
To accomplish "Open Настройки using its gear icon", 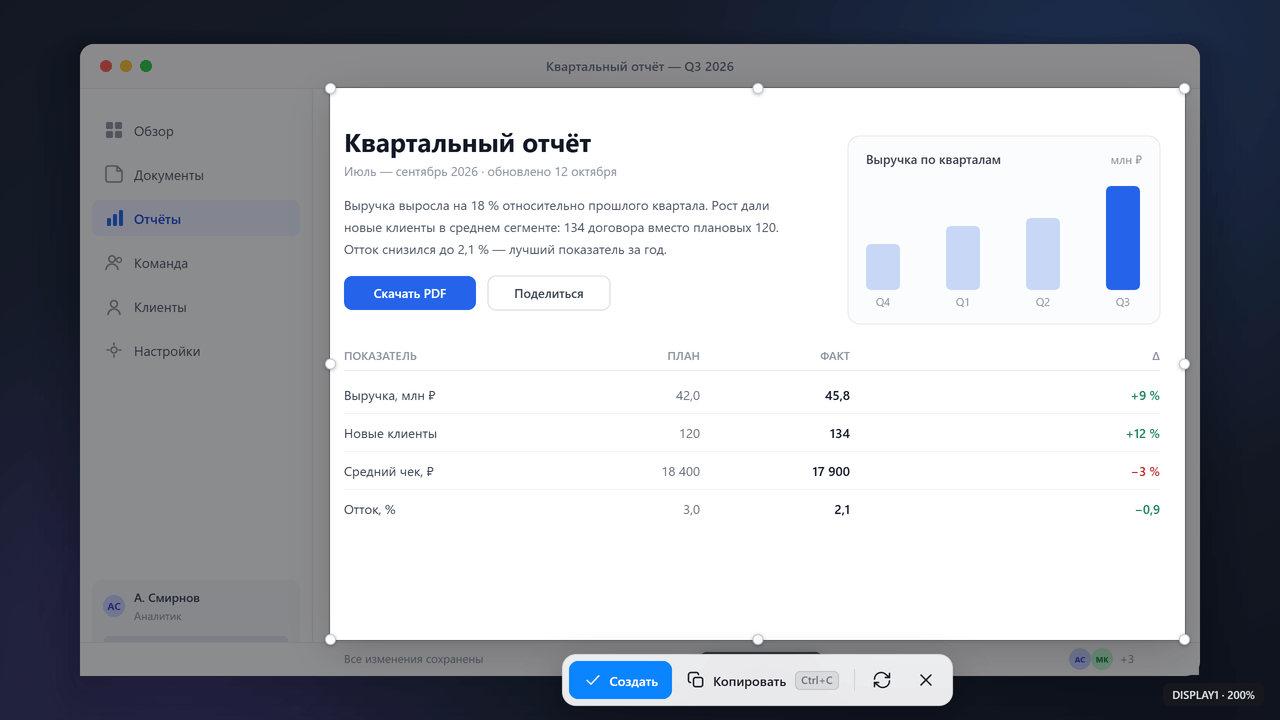I will tap(114, 351).
